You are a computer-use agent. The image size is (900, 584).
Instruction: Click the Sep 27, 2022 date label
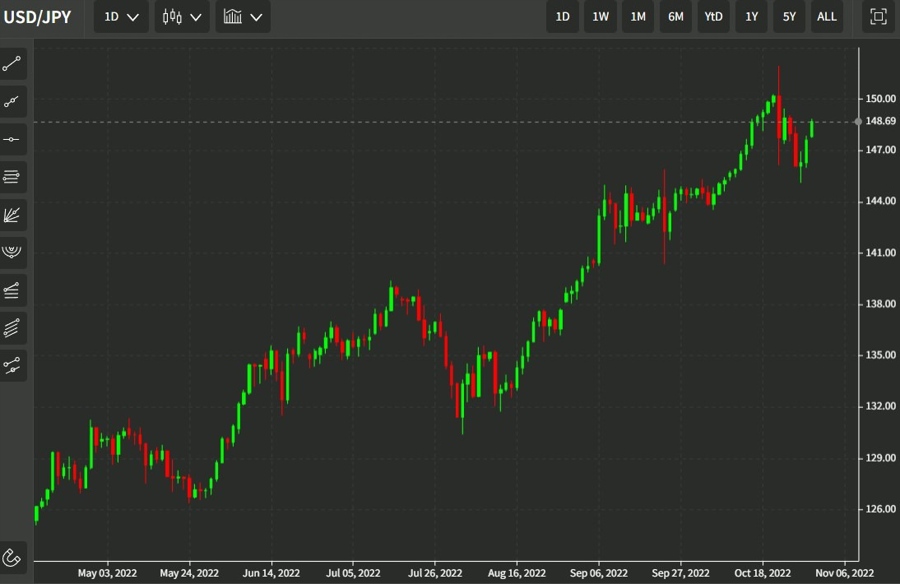[x=681, y=573]
